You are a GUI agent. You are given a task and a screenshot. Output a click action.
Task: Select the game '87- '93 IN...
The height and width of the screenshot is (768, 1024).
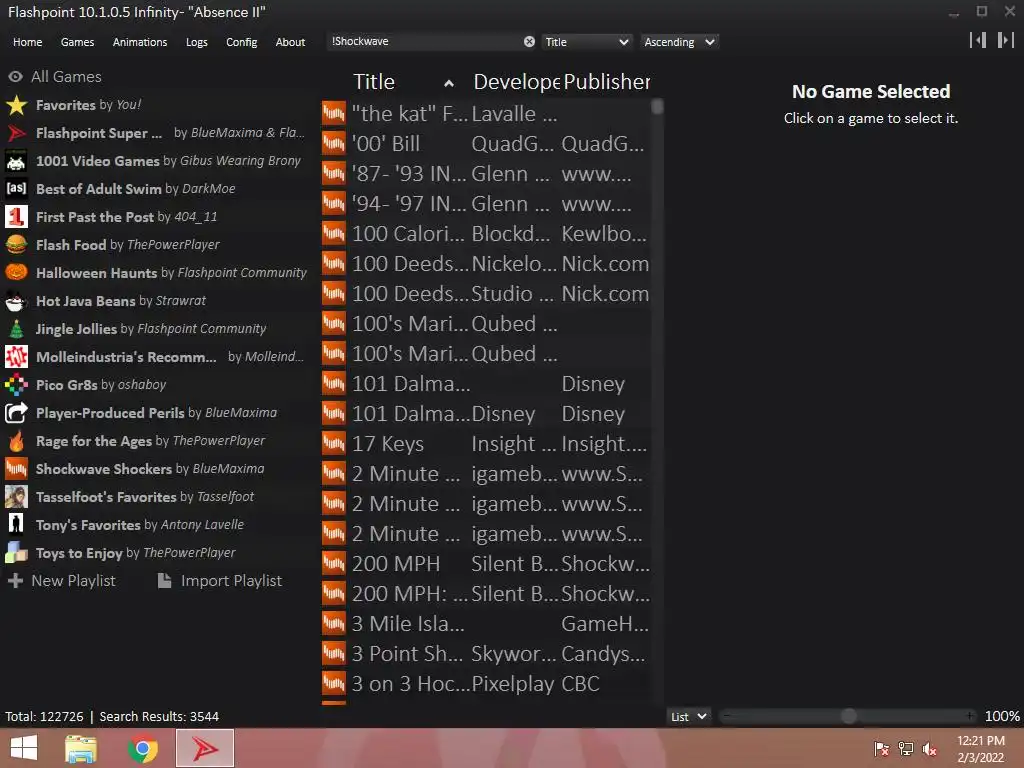[x=486, y=174]
